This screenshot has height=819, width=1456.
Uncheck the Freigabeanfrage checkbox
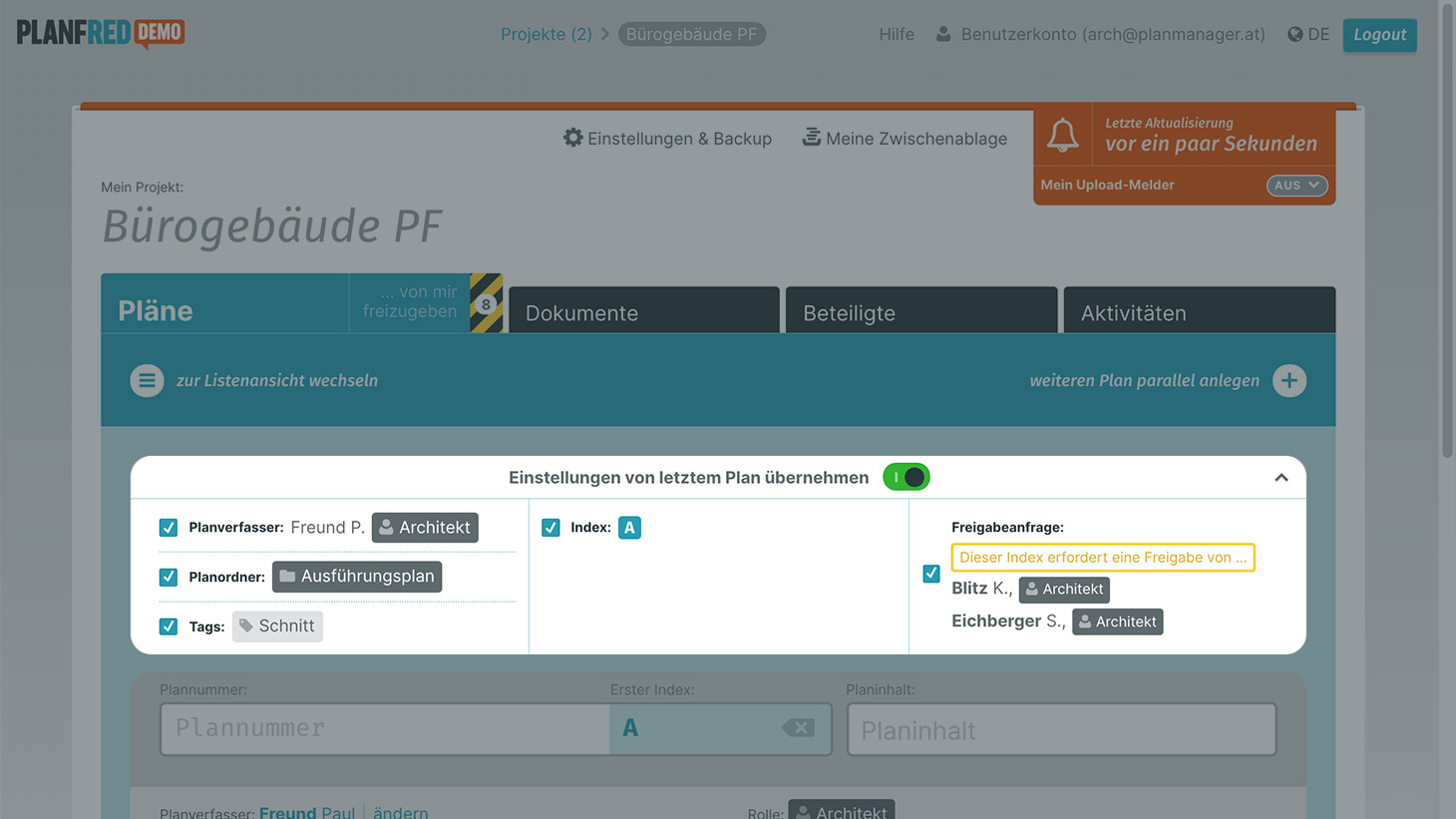931,574
